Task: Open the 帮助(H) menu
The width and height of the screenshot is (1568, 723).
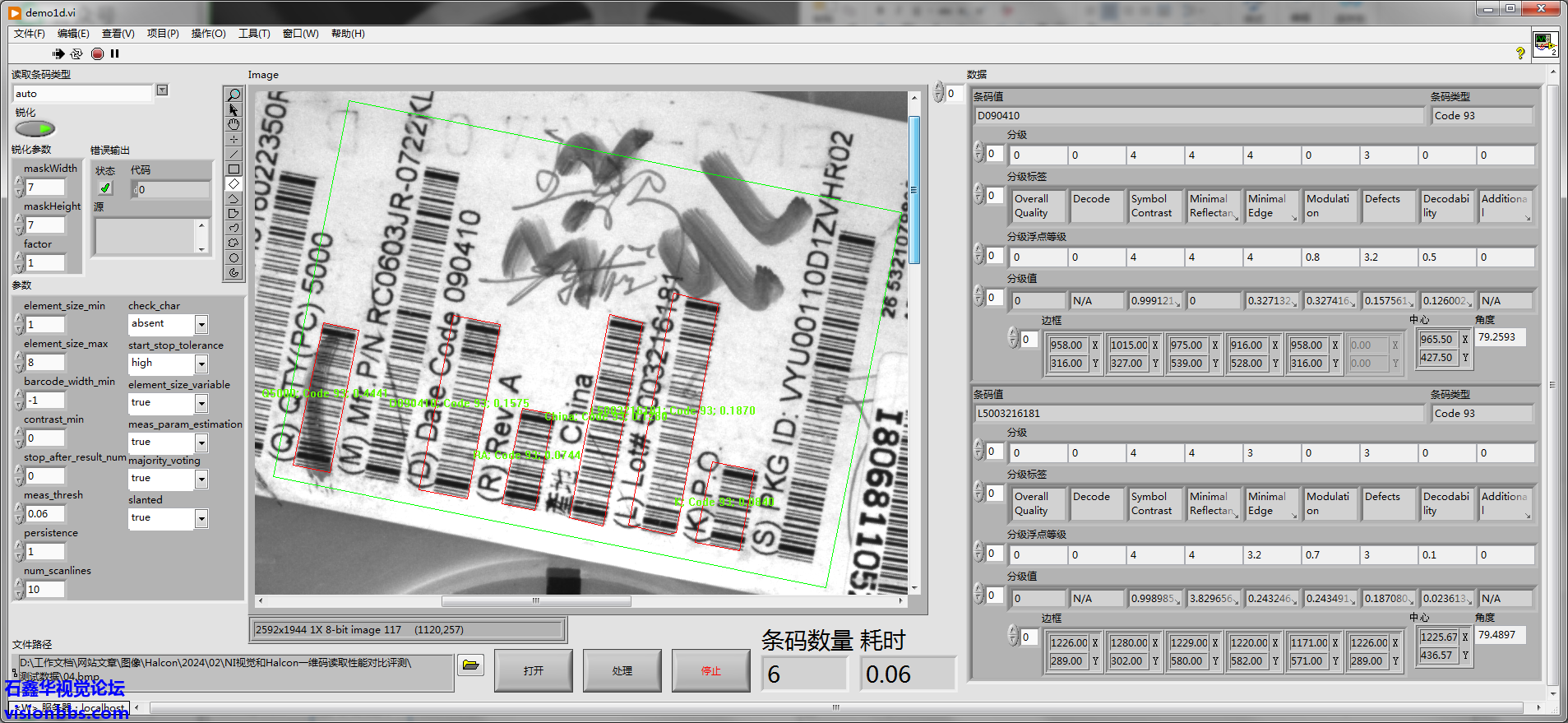Action: [348, 34]
